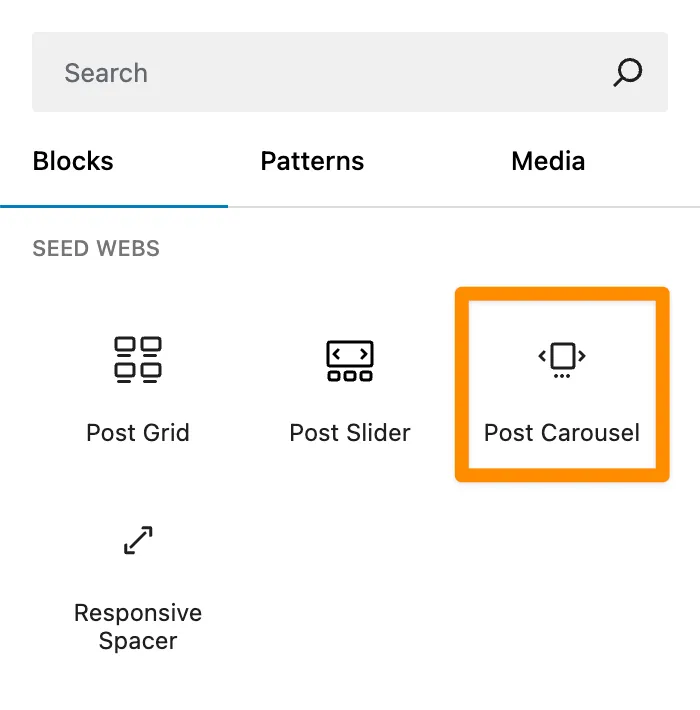The height and width of the screenshot is (710, 700).
Task: Open the Patterns tab
Action: [x=312, y=162]
